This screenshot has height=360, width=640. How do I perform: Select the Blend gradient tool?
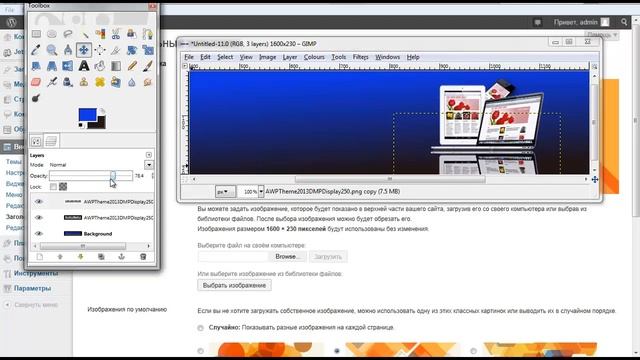click(116, 66)
